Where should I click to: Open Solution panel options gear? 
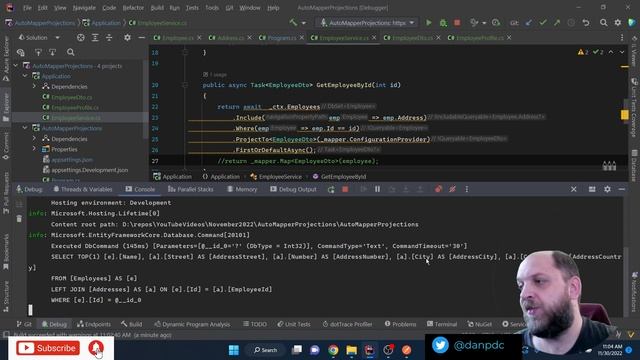127,38
